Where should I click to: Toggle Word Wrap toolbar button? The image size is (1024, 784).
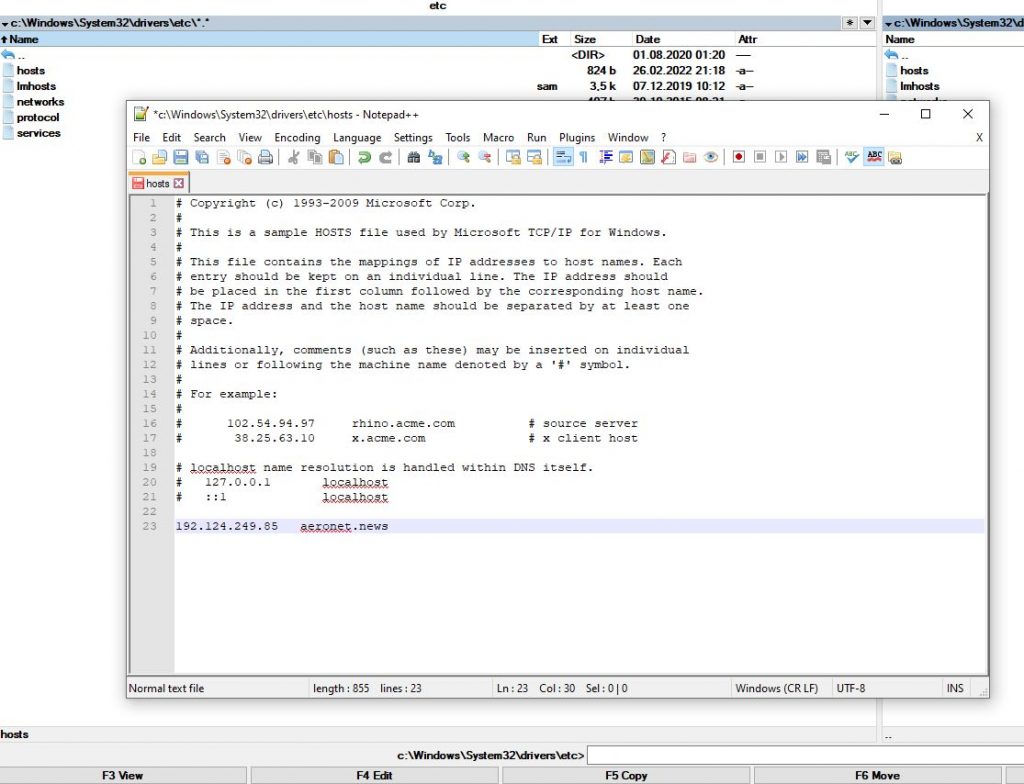click(x=562, y=157)
